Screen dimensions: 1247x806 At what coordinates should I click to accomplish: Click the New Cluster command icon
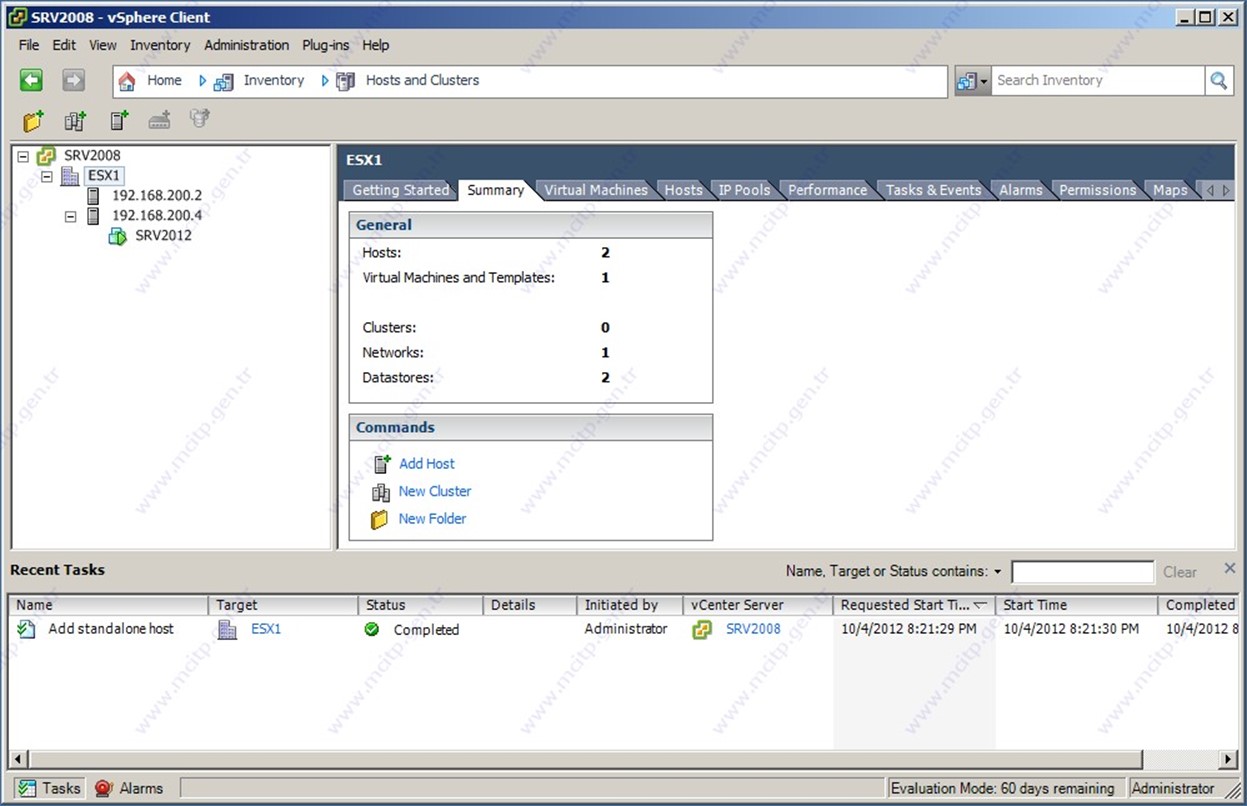[380, 491]
